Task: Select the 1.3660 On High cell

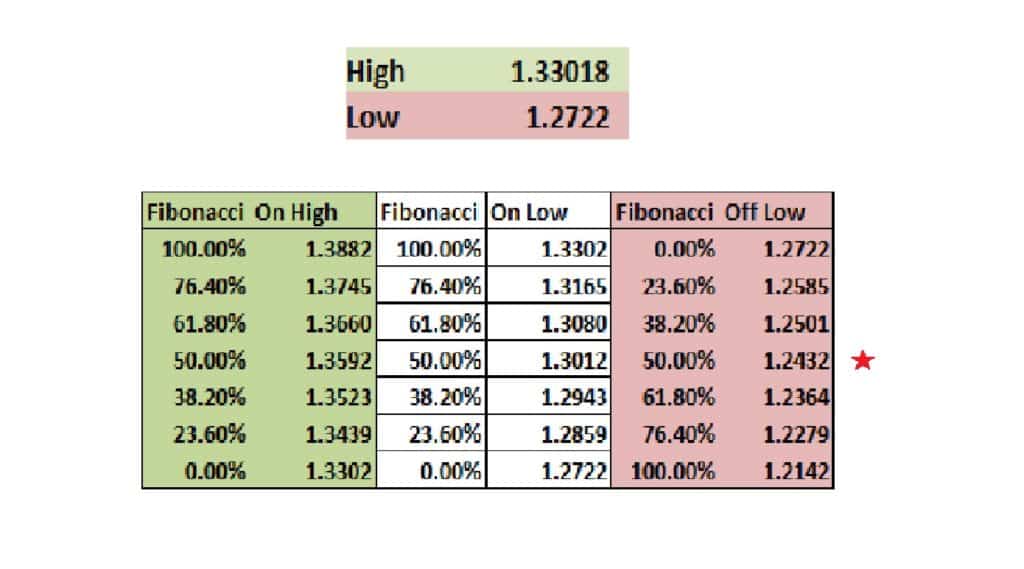Action: [338, 323]
